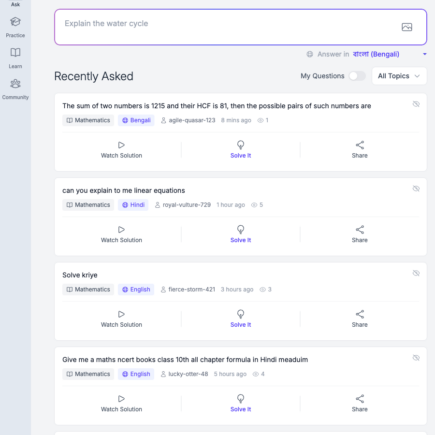Open the Practice section in sidebar
This screenshot has width=435, height=435.
15,27
